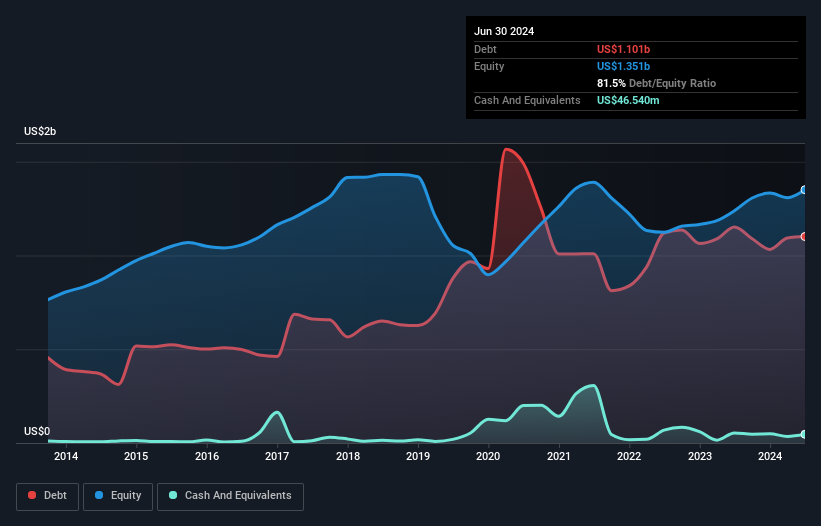The height and width of the screenshot is (526, 821).
Task: Click the 2019 x-axis label
Action: tap(418, 456)
